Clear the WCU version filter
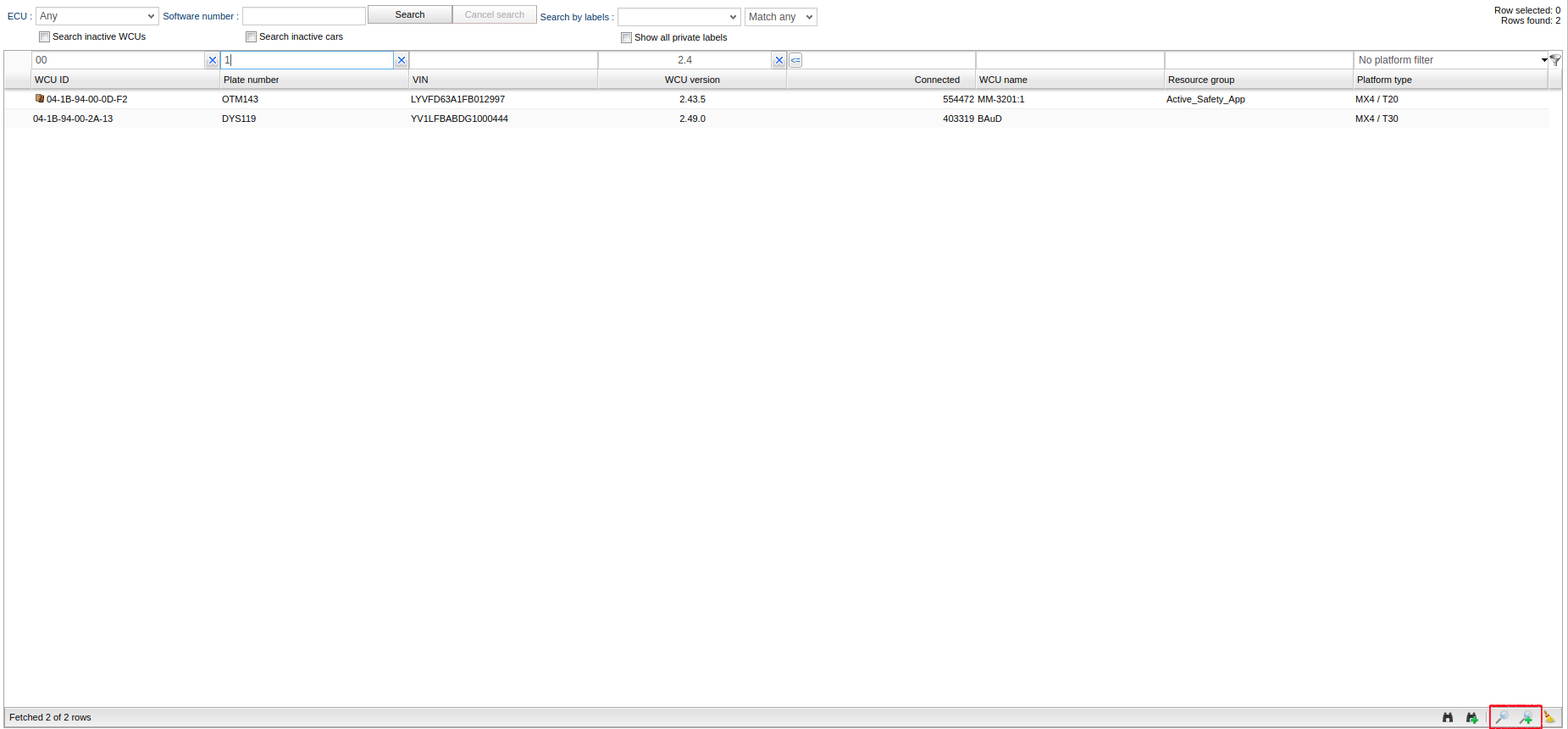Image resolution: width=1568 pixels, height=729 pixels. pyautogui.click(x=778, y=60)
